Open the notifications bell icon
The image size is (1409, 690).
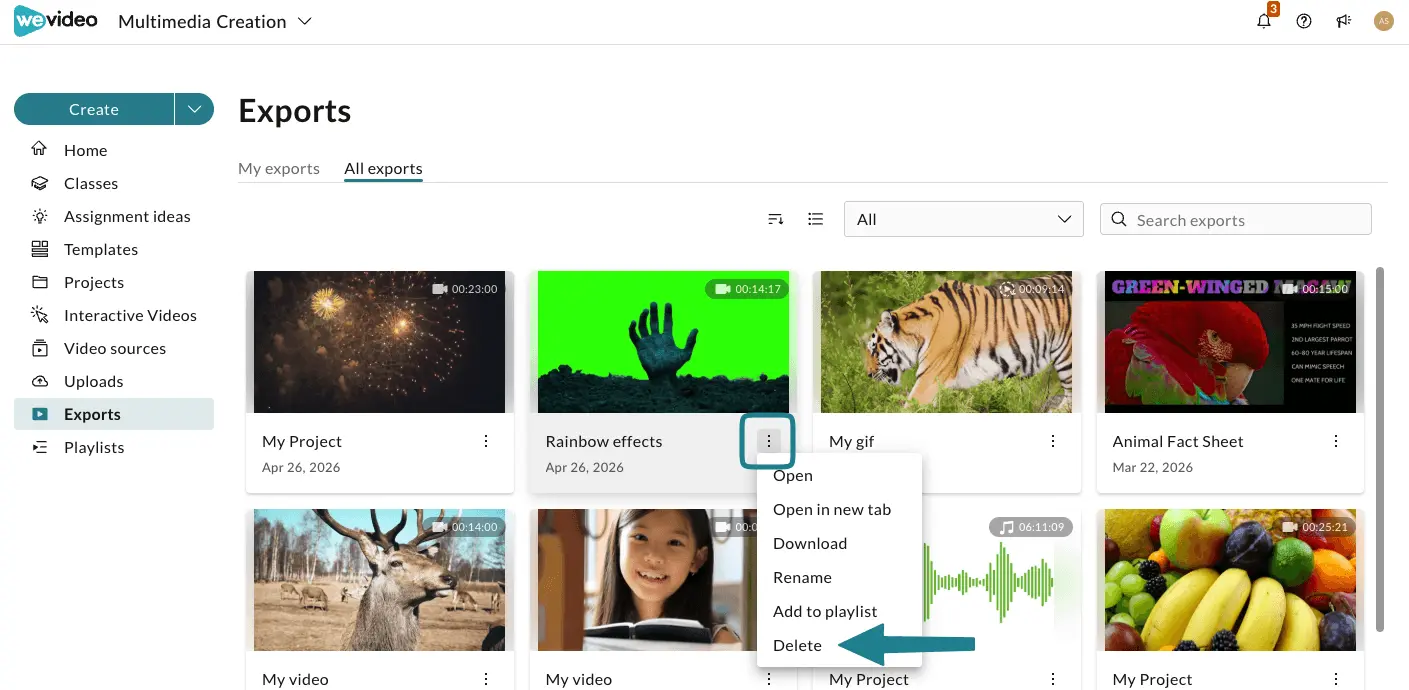tap(1264, 21)
